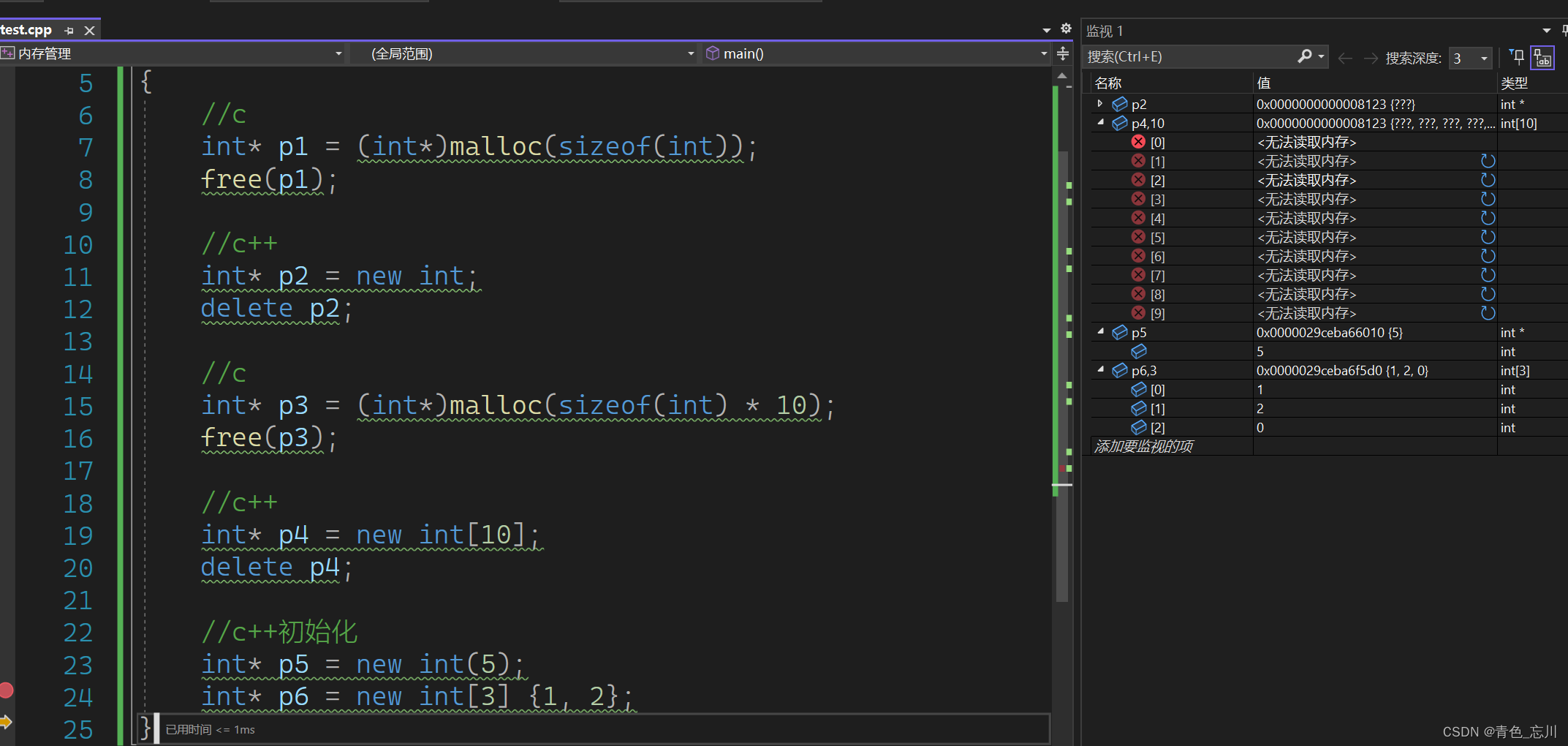Open the document tabs overflow arrow
This screenshot has height=746, width=1568.
1046,30
